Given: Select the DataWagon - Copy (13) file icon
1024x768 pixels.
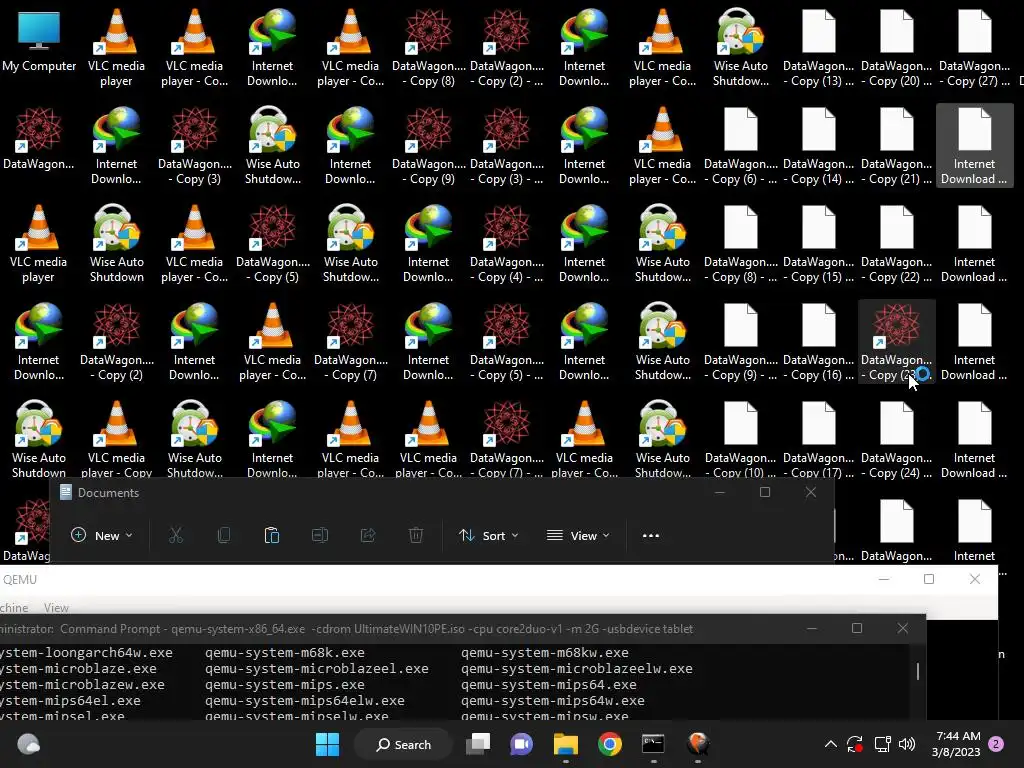Looking at the screenshot, I should pyautogui.click(x=819, y=49).
